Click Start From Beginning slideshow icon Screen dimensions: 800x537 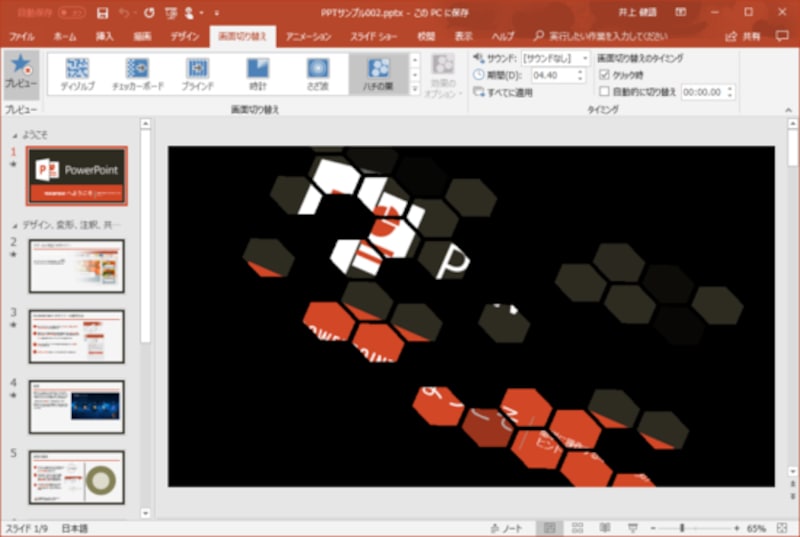[x=171, y=13]
